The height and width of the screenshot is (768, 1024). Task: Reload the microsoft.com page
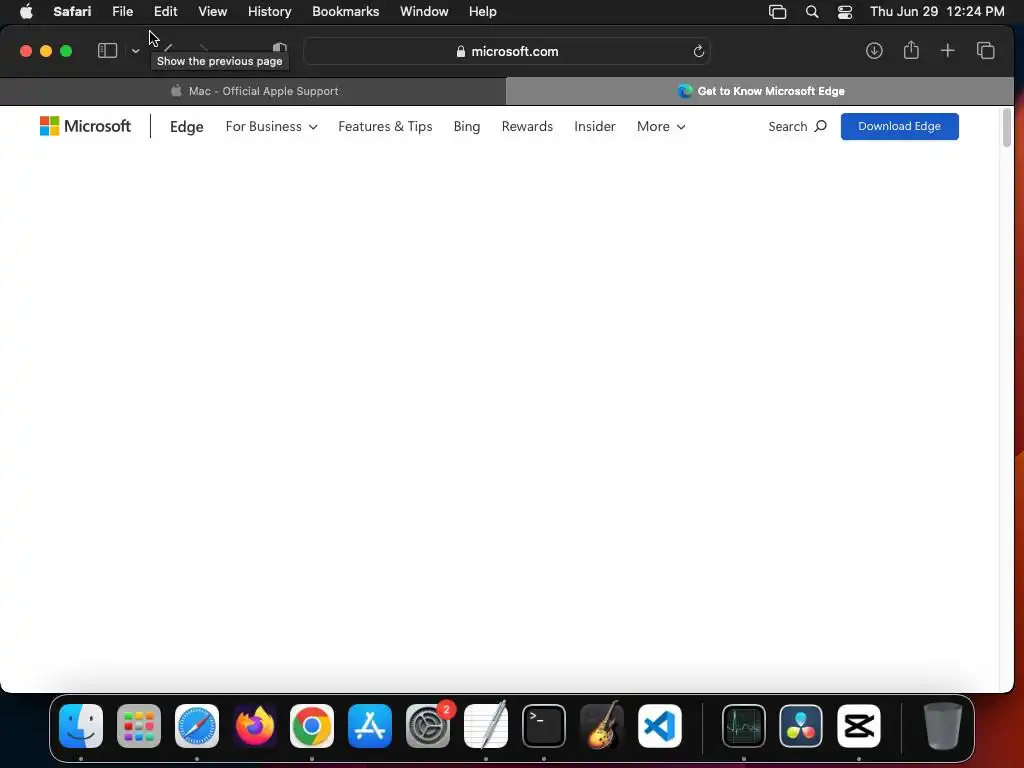point(698,52)
